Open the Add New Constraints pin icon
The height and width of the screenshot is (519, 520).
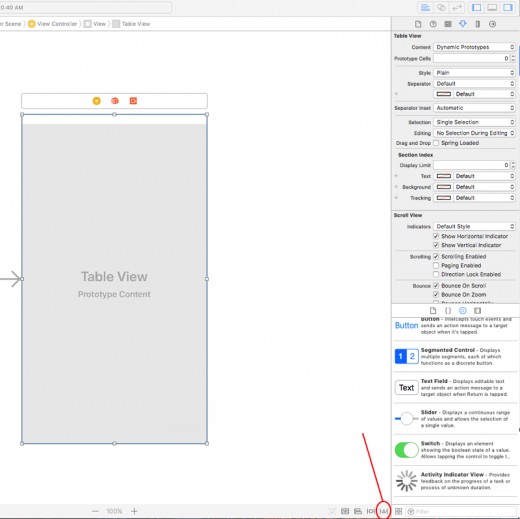coord(371,511)
